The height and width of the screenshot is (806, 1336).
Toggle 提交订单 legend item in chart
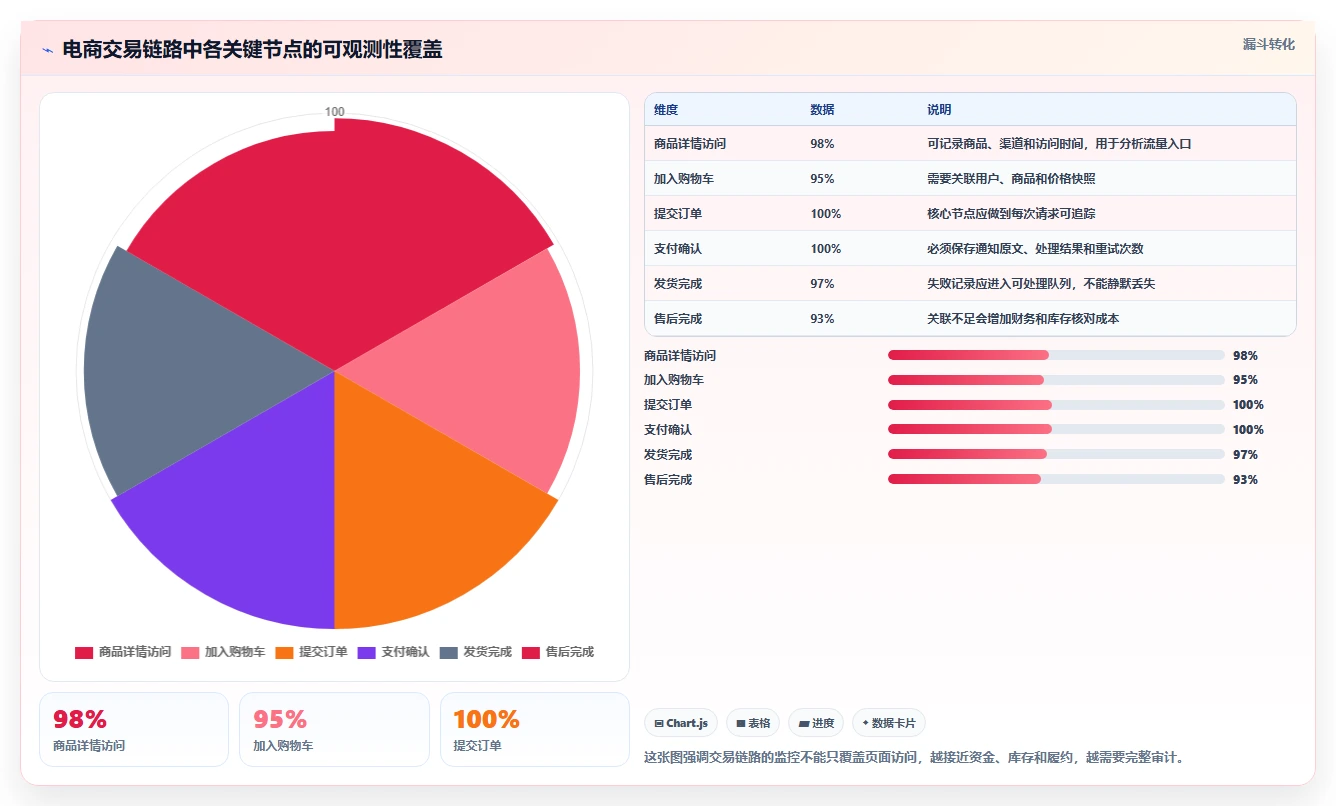[311, 652]
